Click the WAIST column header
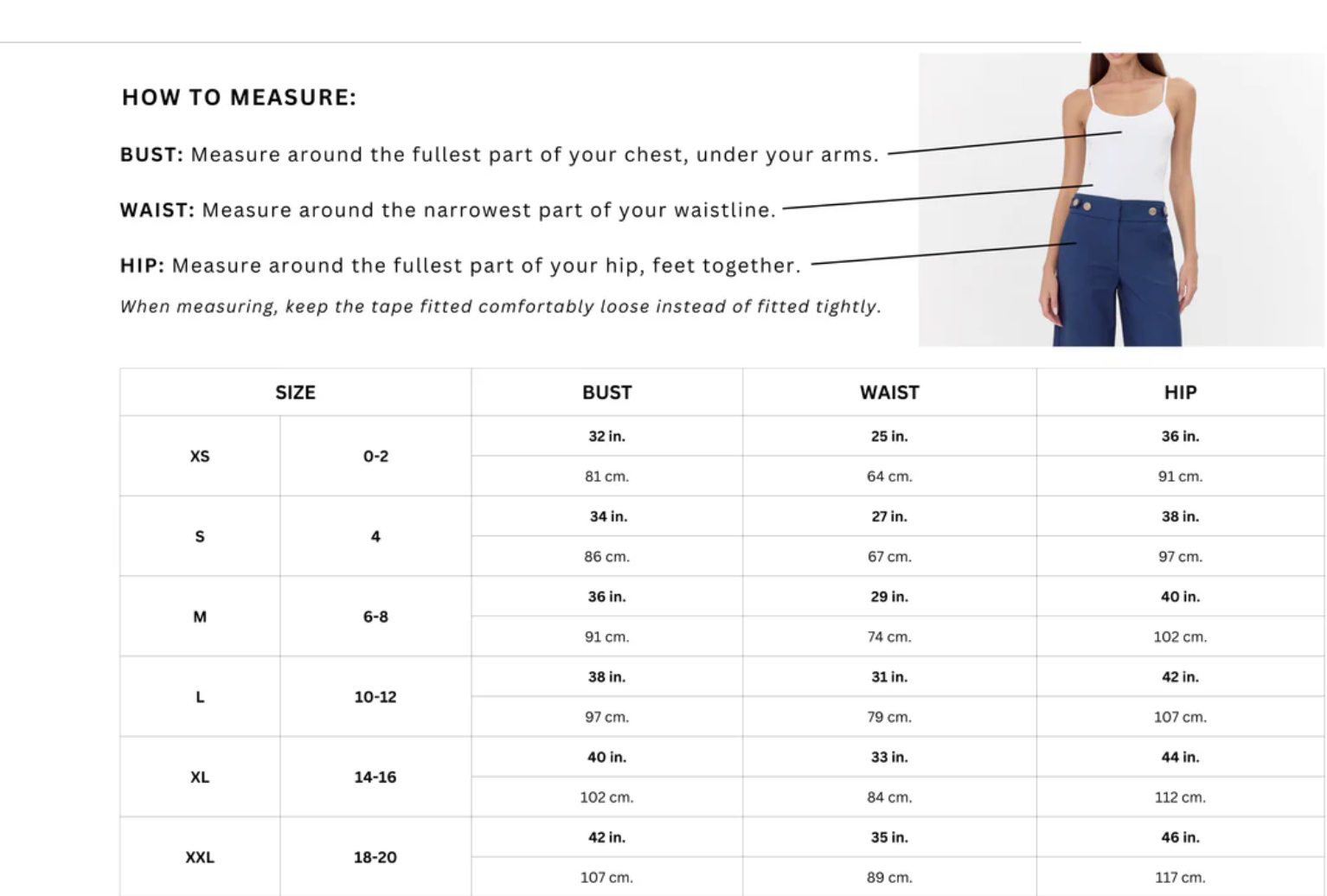Screen dimensions: 1327x896 pyautogui.click(x=889, y=393)
